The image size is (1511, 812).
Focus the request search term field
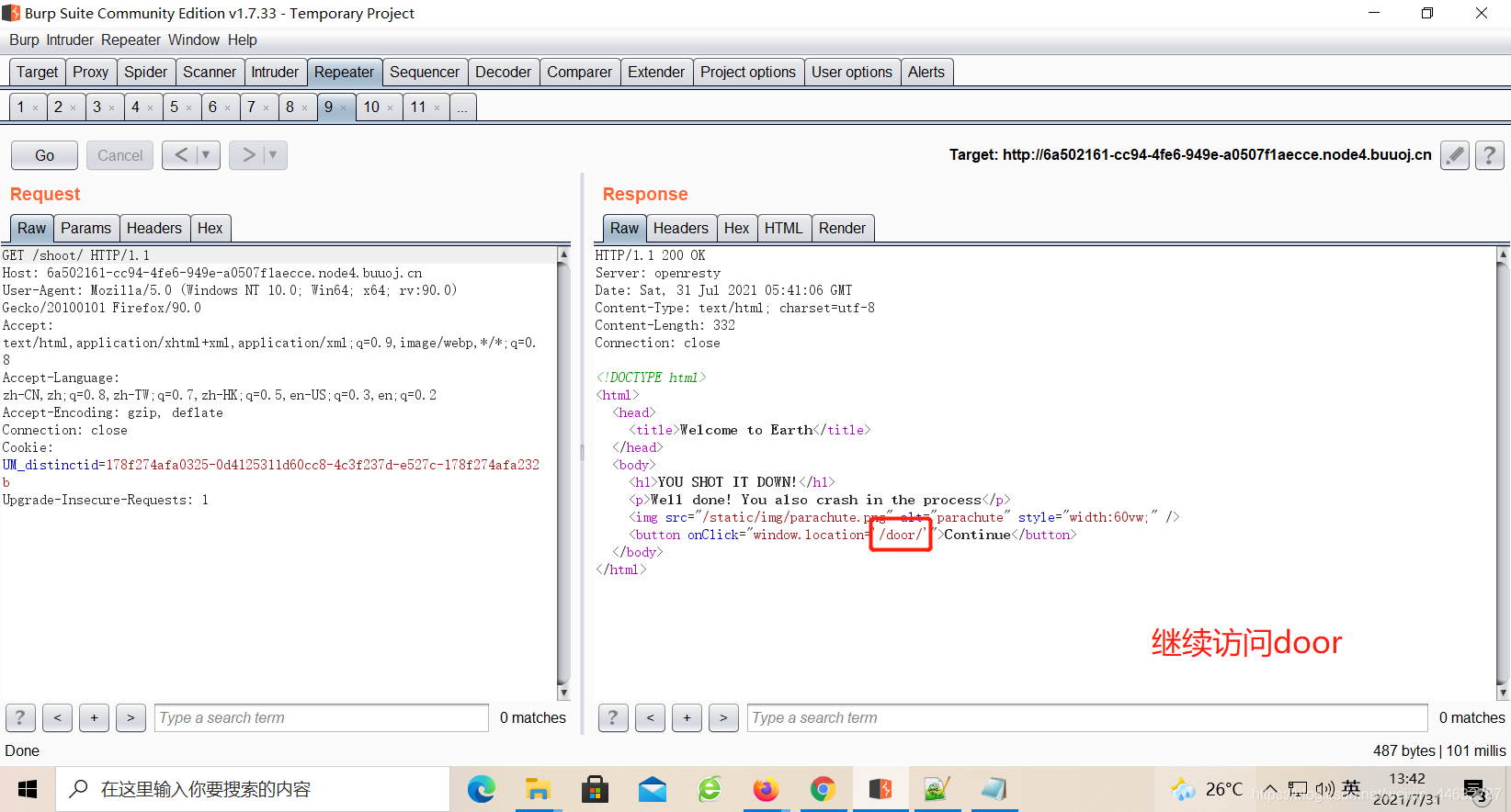pos(322,717)
